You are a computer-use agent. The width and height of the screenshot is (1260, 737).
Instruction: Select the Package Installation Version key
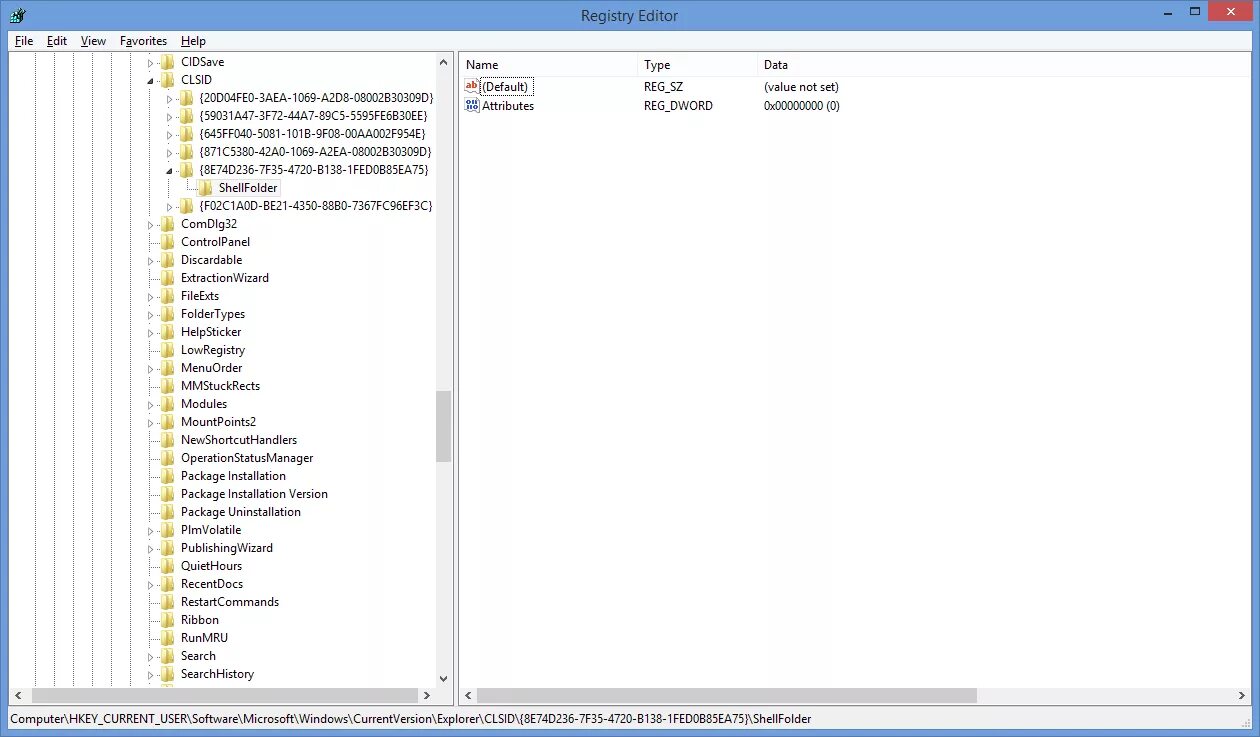click(254, 494)
